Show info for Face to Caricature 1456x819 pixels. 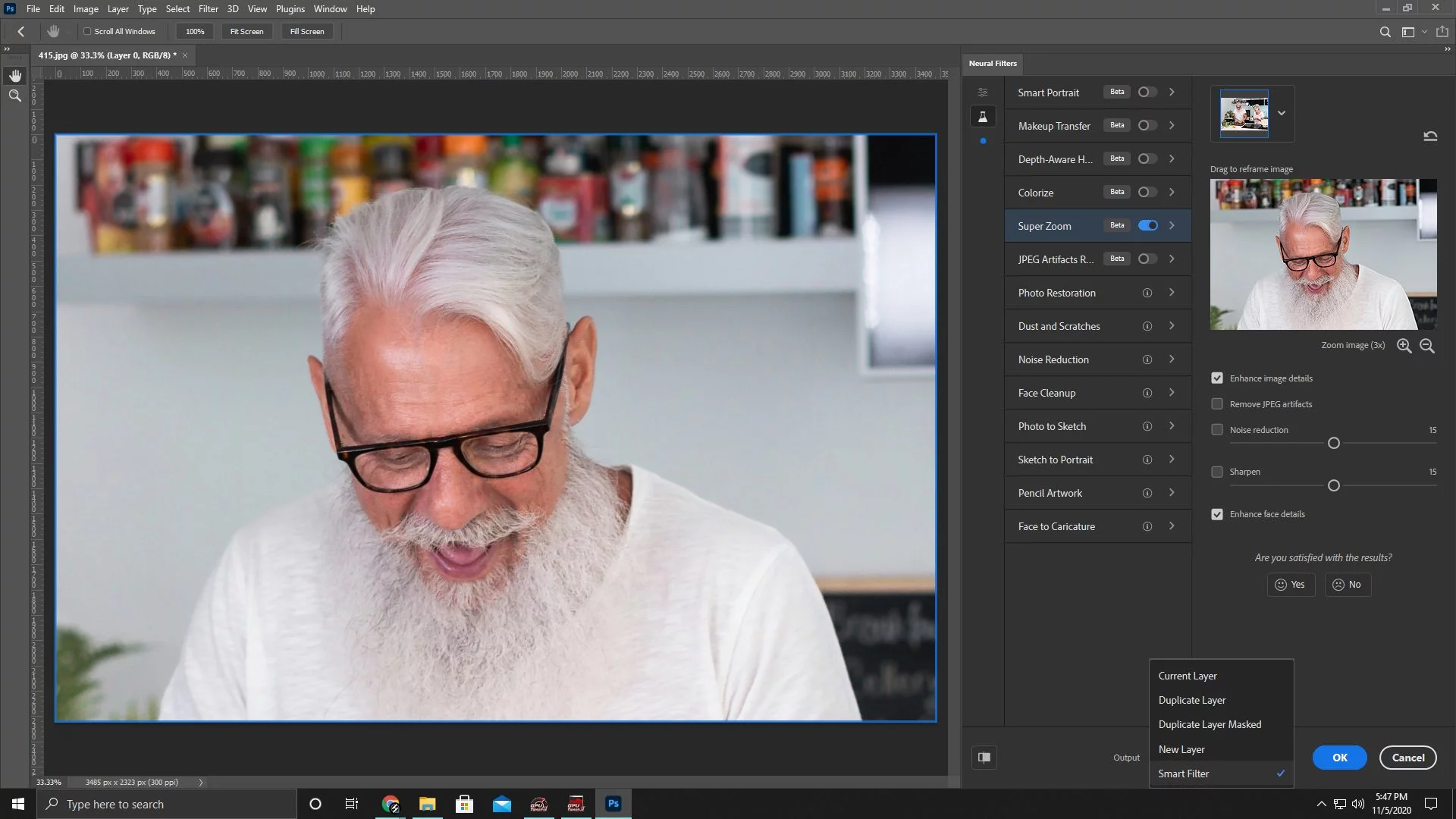1147,526
